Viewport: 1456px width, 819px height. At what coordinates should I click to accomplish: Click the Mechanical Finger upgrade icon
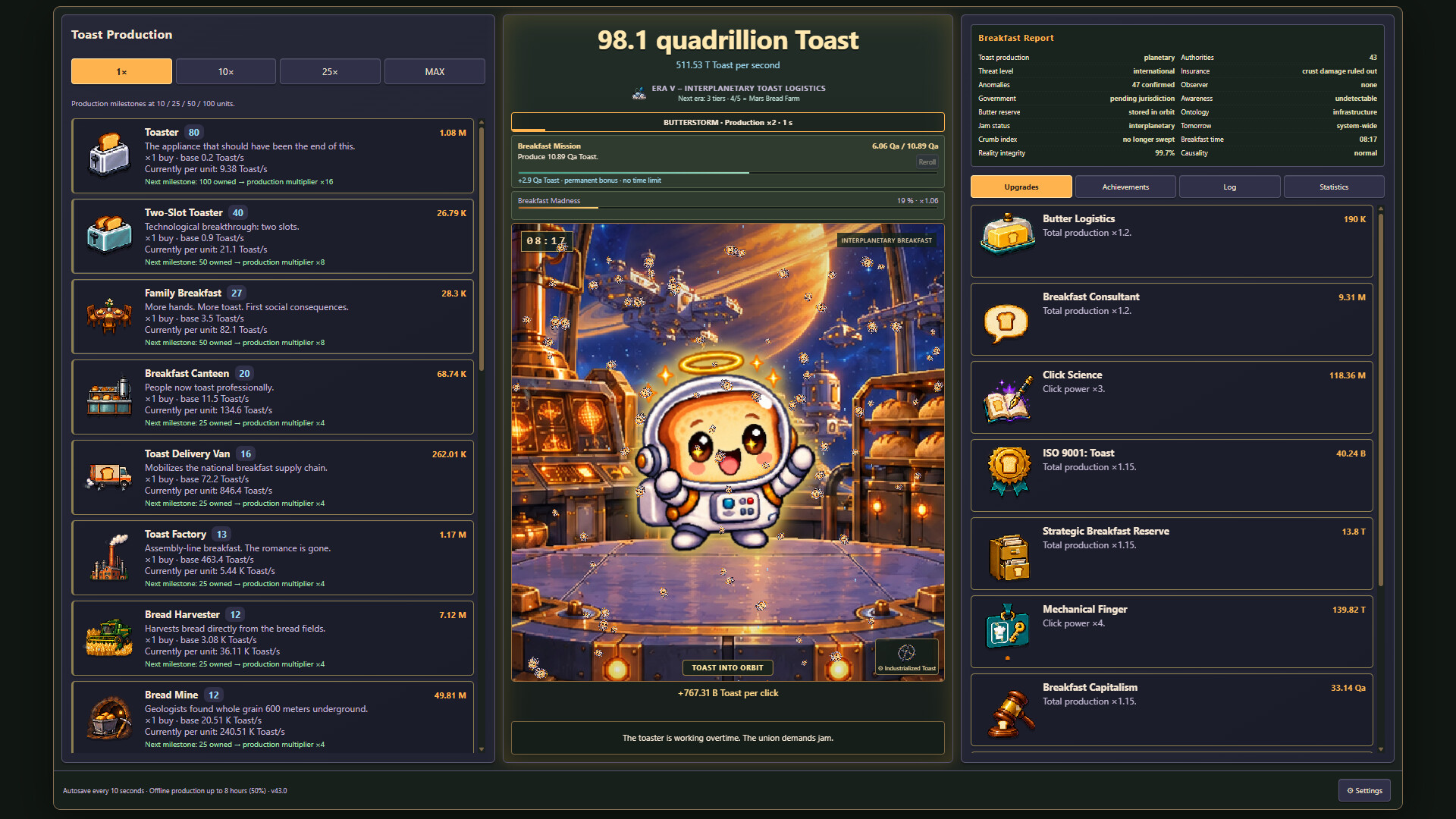(1008, 629)
